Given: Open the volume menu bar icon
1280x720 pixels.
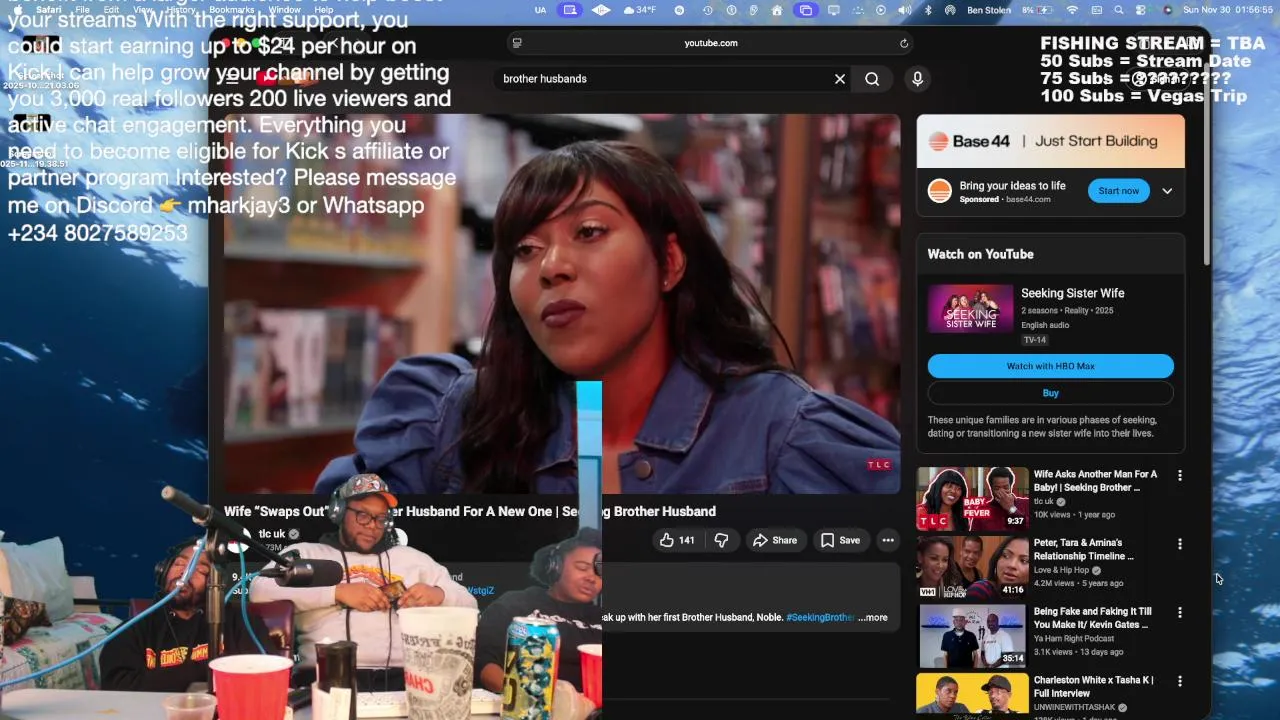Looking at the screenshot, I should [904, 10].
